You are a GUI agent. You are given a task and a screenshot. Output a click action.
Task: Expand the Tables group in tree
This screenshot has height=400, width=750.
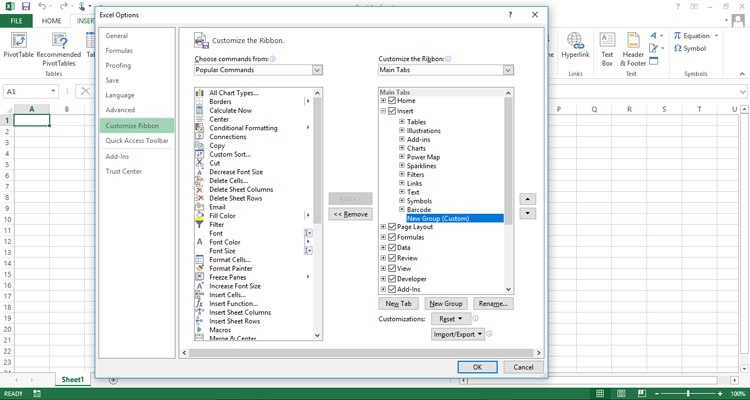(402, 122)
